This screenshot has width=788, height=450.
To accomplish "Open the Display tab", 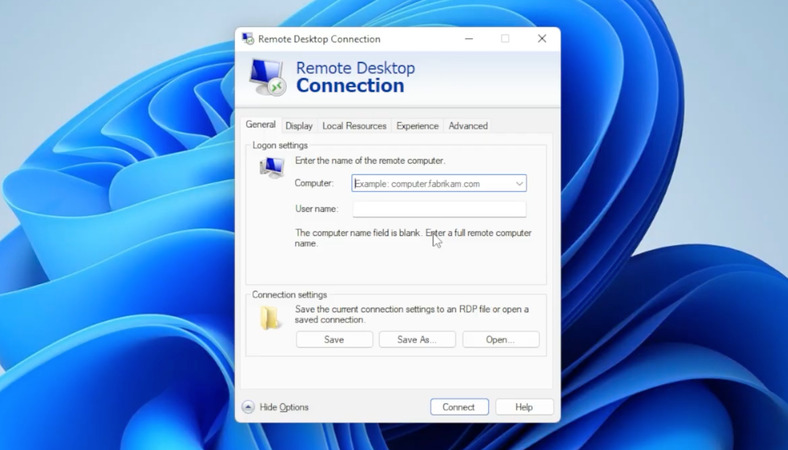I will pos(299,126).
